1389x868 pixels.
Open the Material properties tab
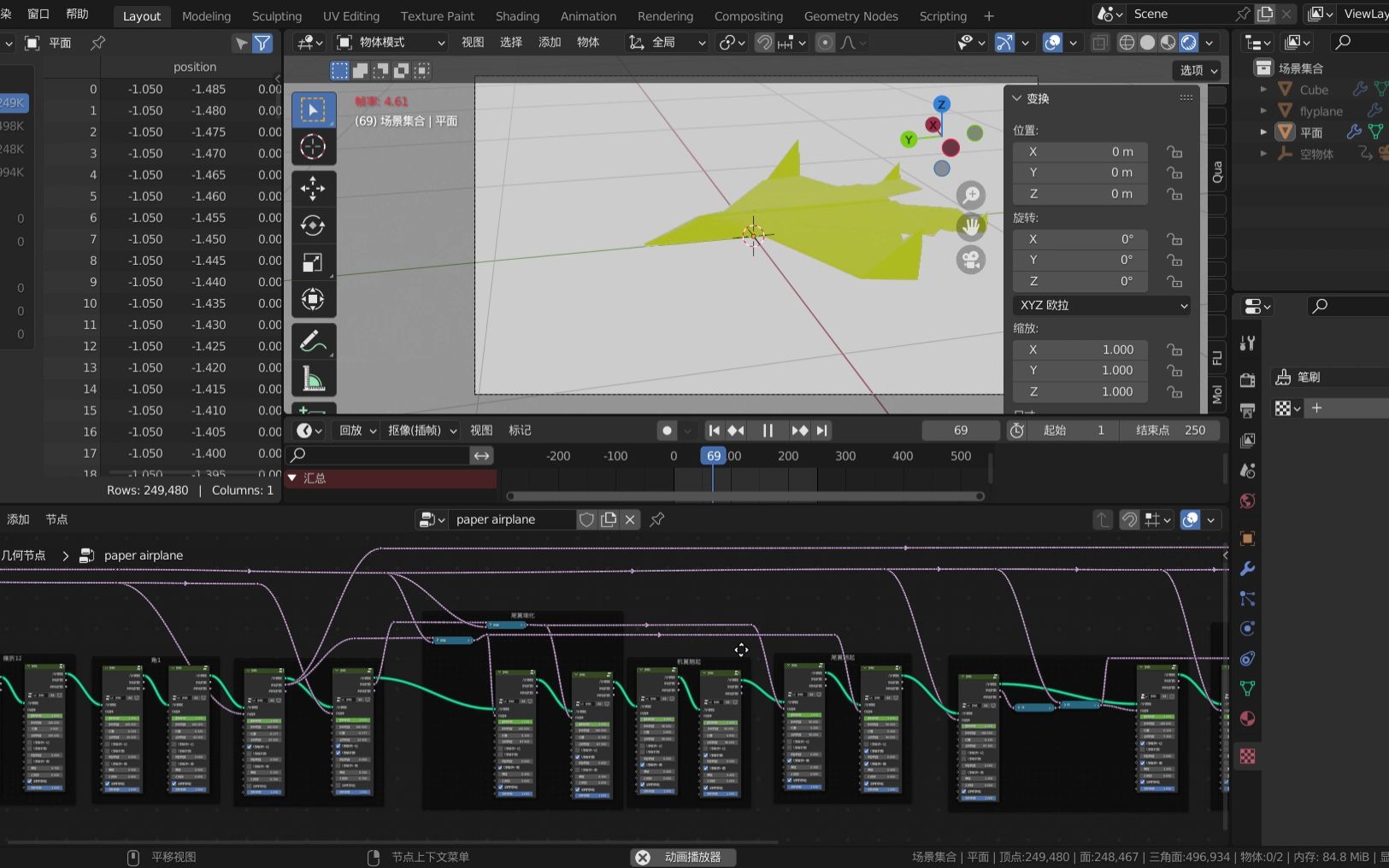pos(1247,718)
